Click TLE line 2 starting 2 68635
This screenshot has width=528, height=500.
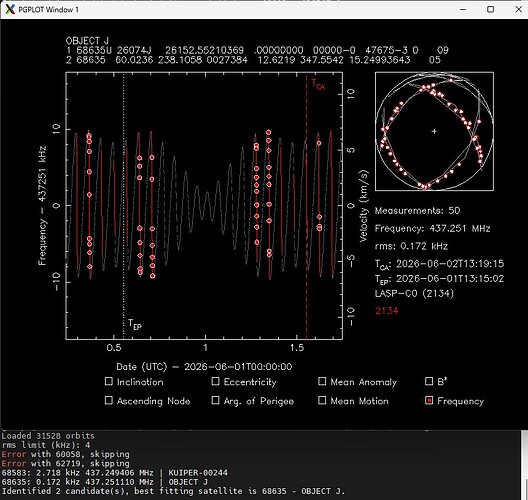tap(253, 60)
